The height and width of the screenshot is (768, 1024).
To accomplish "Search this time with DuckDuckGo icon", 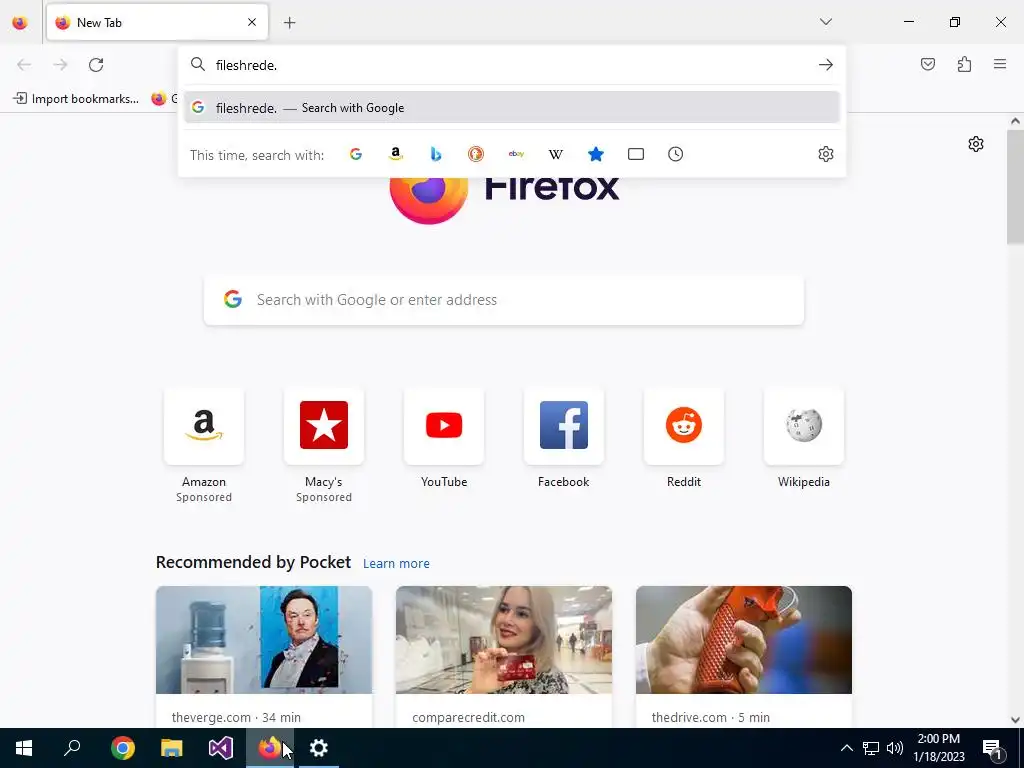I will coord(475,154).
